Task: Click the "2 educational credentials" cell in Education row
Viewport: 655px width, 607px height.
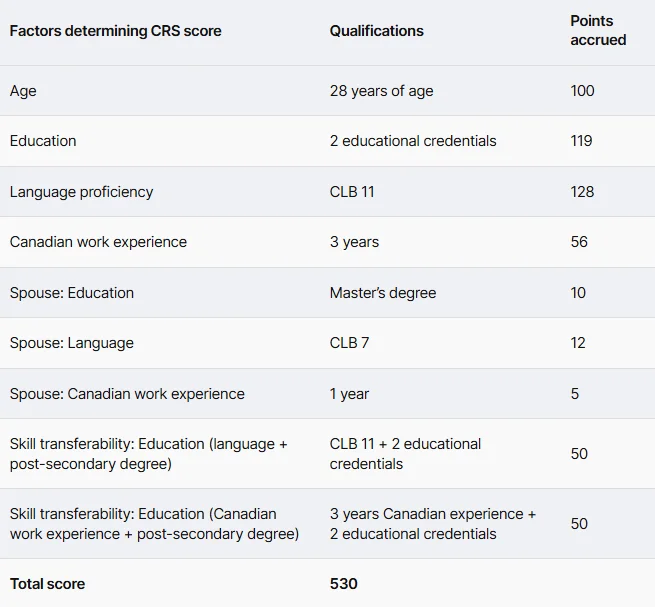Action: [x=413, y=141]
